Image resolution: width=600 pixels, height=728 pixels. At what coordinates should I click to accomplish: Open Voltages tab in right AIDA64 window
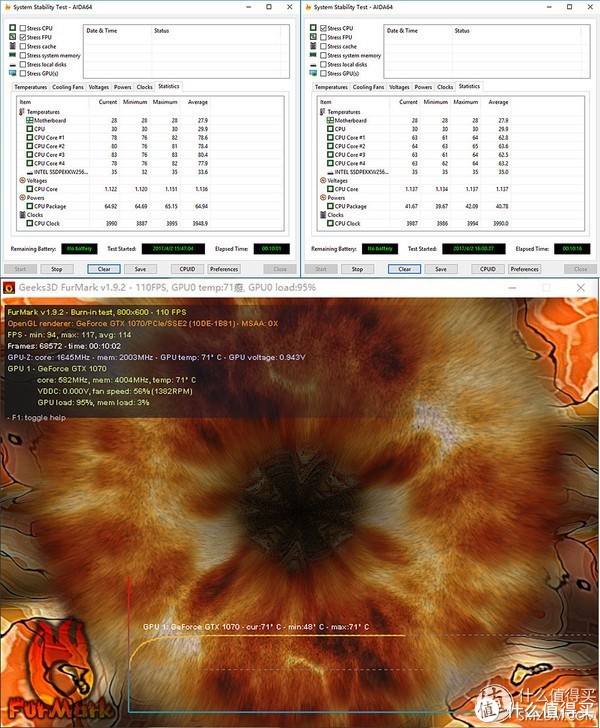[x=399, y=87]
